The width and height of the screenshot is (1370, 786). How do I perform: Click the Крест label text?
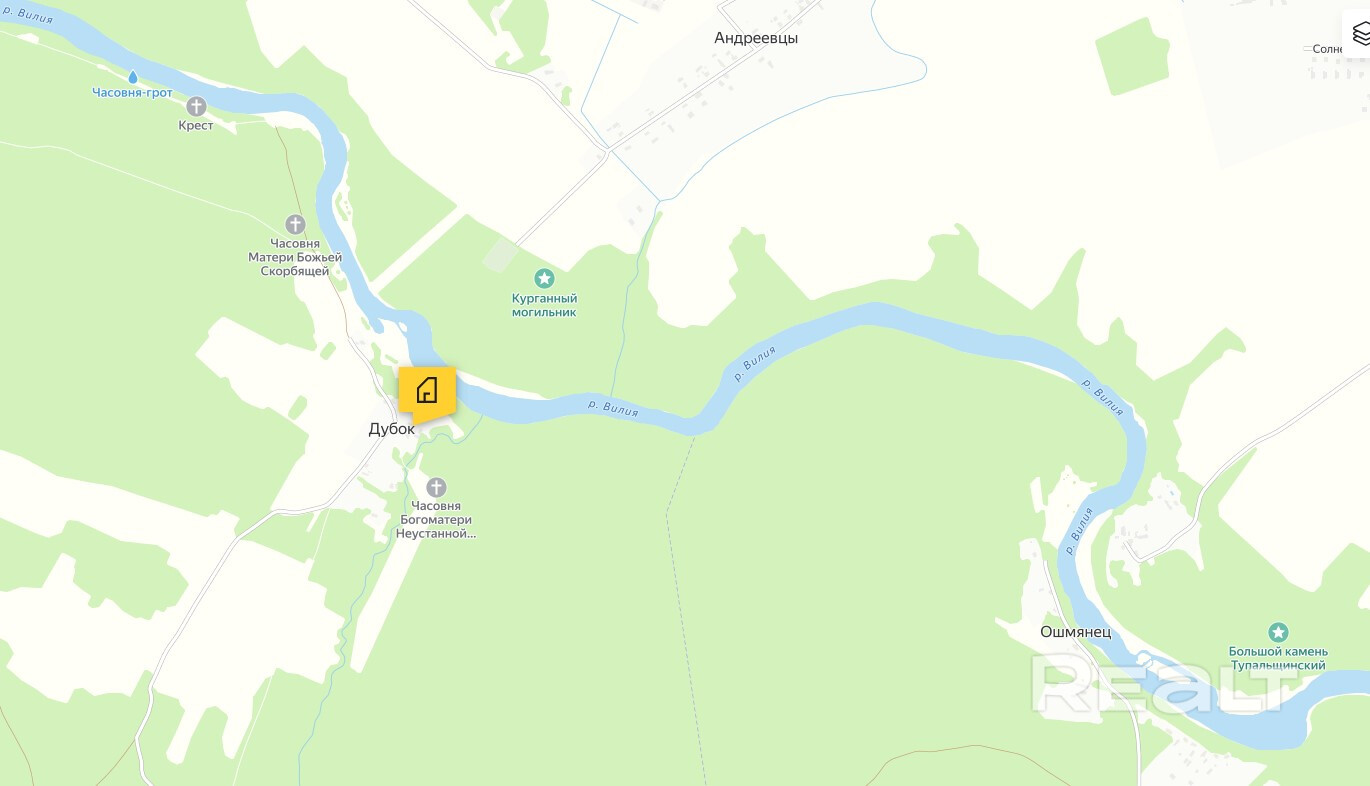tap(196, 126)
